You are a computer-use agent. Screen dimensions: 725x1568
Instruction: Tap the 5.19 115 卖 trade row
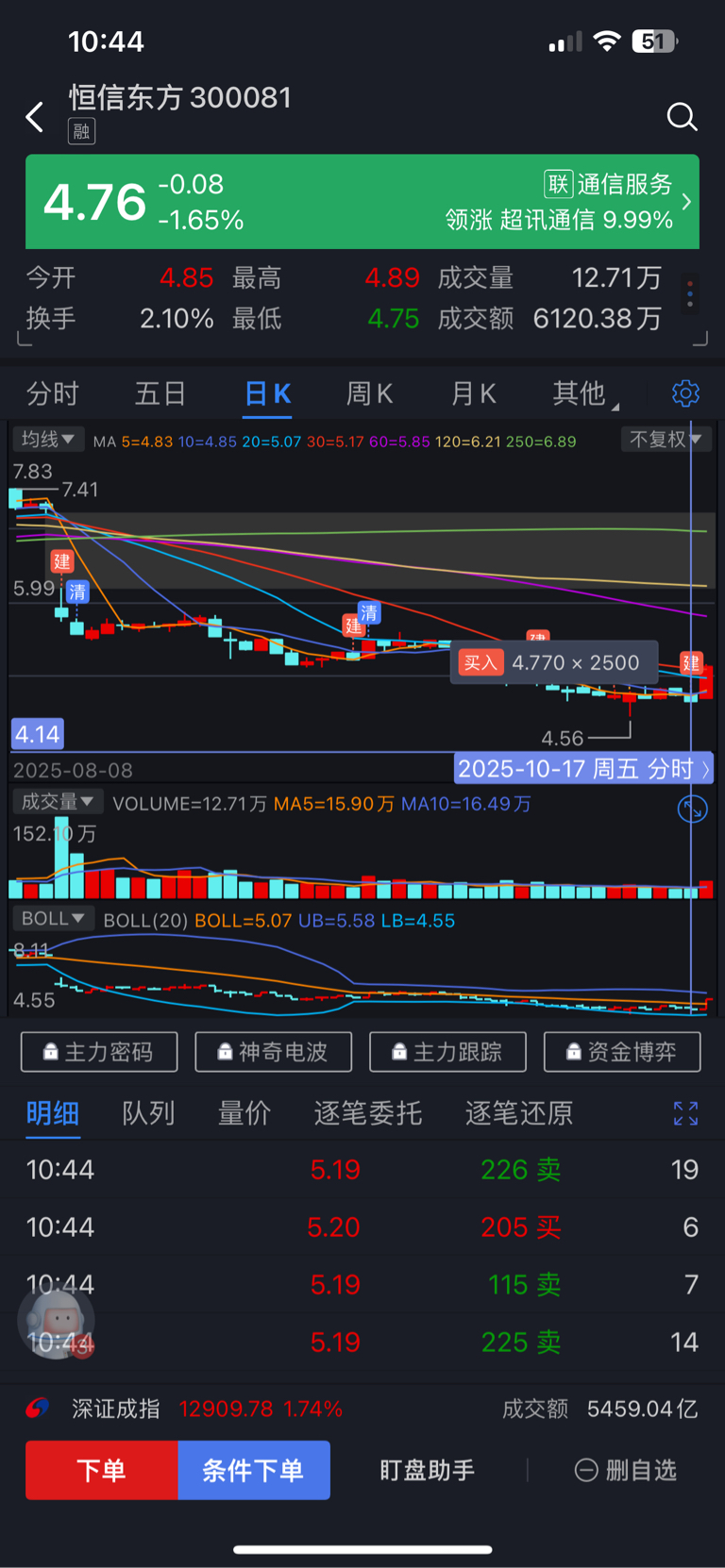coord(362,1285)
